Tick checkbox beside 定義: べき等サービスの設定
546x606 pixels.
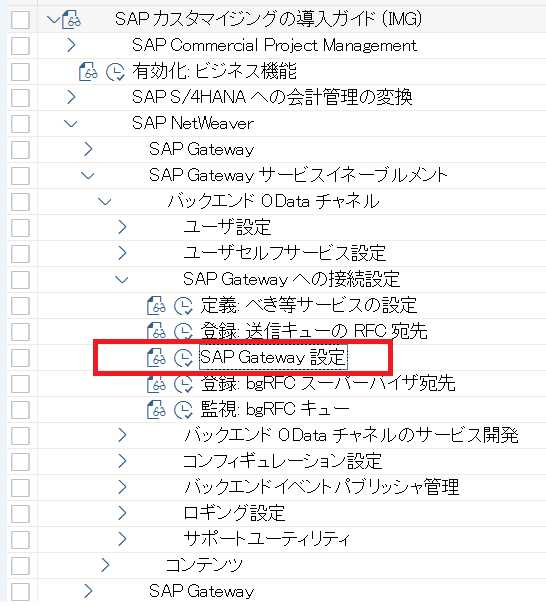[20, 306]
